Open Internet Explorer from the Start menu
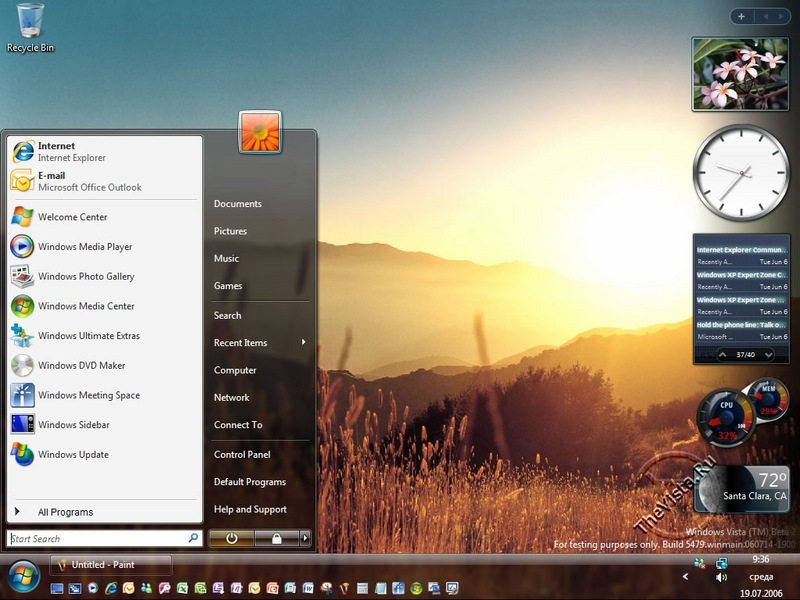The width and height of the screenshot is (800, 600). tap(70, 151)
